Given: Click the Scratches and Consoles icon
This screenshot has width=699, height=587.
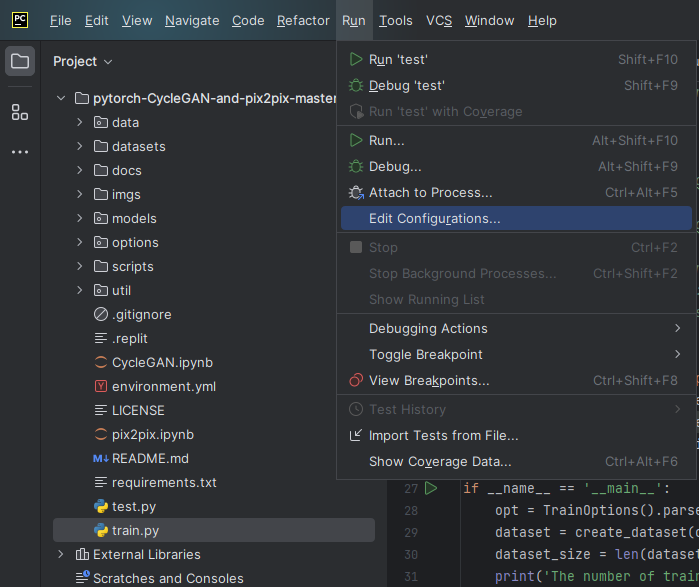Looking at the screenshot, I should coord(83,578).
